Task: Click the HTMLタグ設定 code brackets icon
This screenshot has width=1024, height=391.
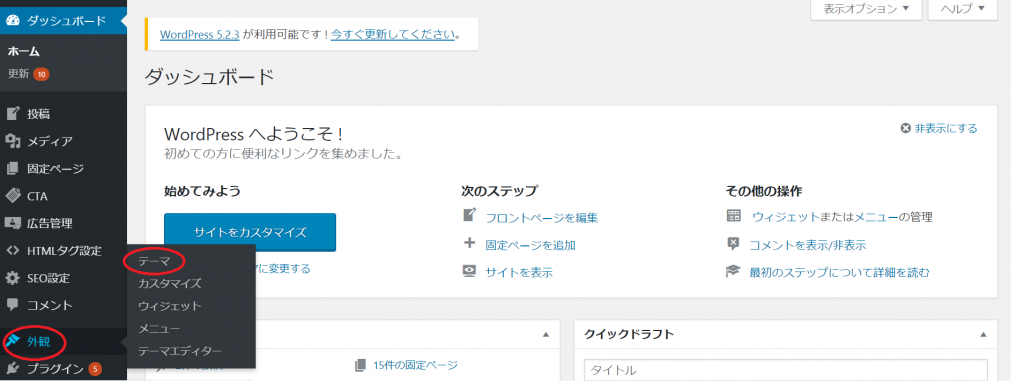Action: (12, 251)
